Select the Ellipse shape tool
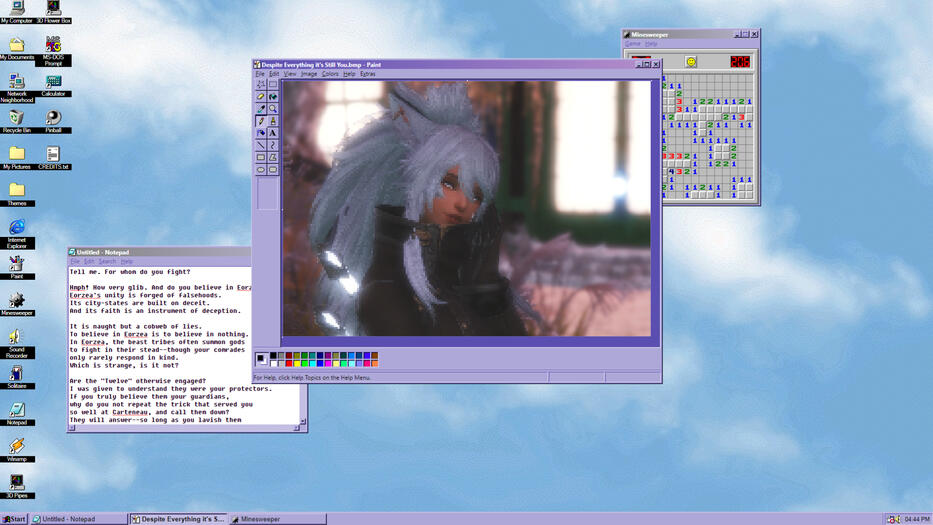The image size is (933, 525). [261, 169]
